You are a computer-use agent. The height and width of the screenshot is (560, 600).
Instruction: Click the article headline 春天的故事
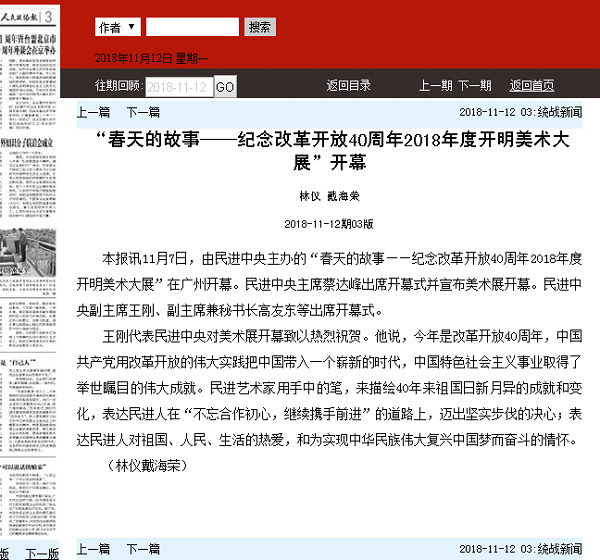point(332,151)
